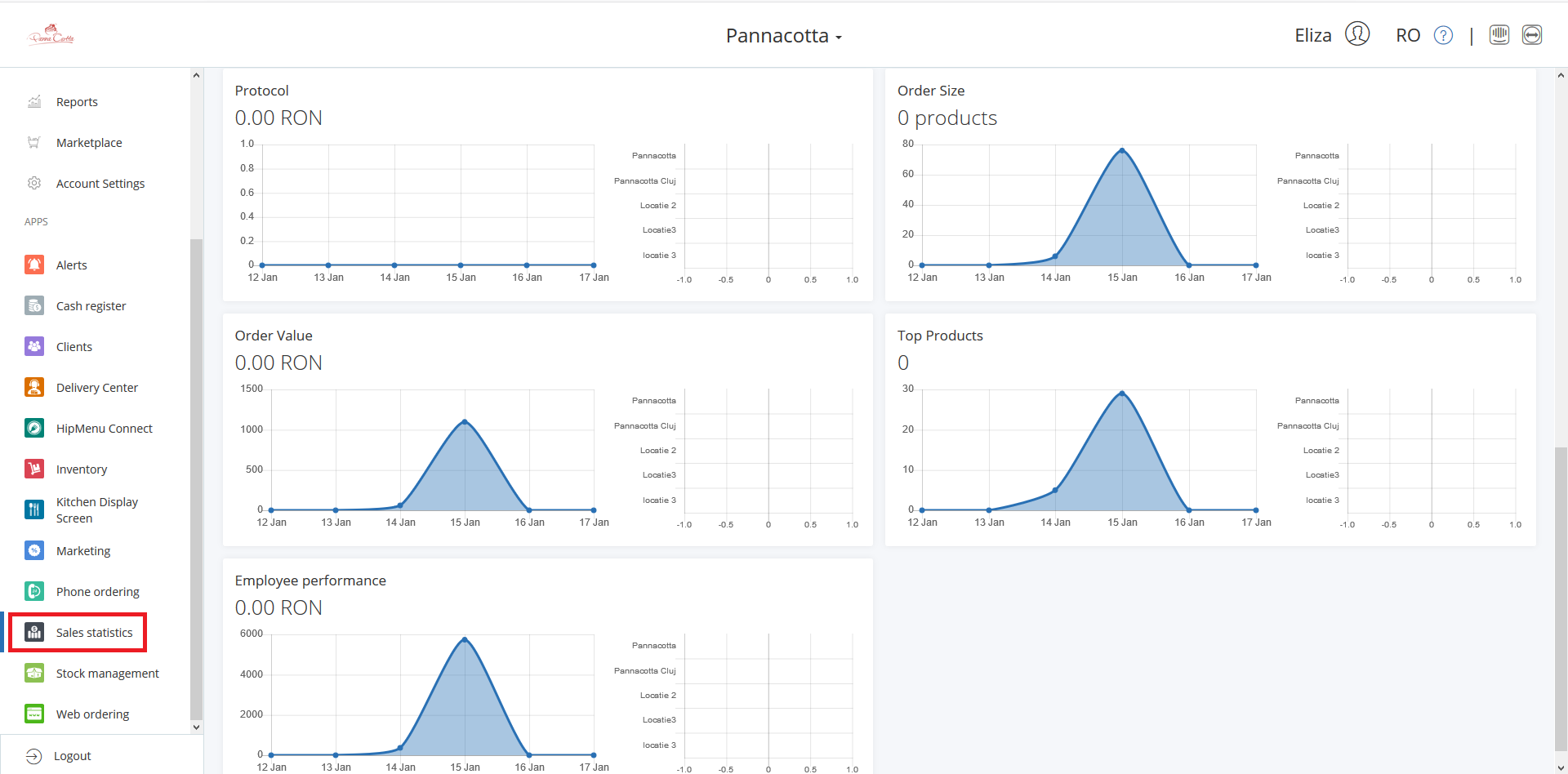
Task: Click the Protocol 14 Jan data point
Action: point(394,265)
